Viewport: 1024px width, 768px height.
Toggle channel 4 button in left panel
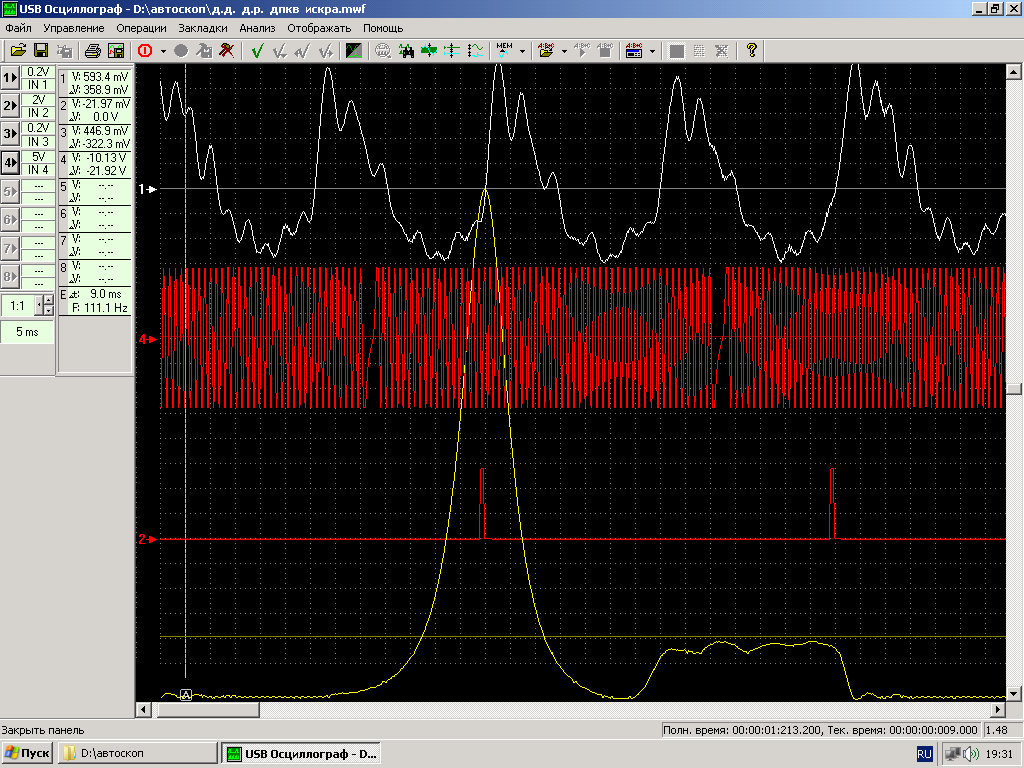tap(10, 162)
